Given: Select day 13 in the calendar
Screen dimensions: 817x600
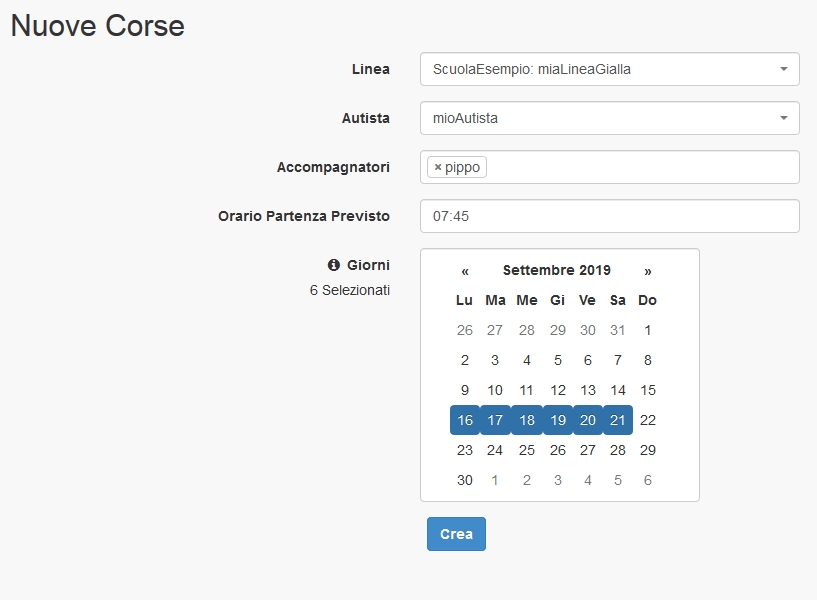Looking at the screenshot, I should (587, 390).
